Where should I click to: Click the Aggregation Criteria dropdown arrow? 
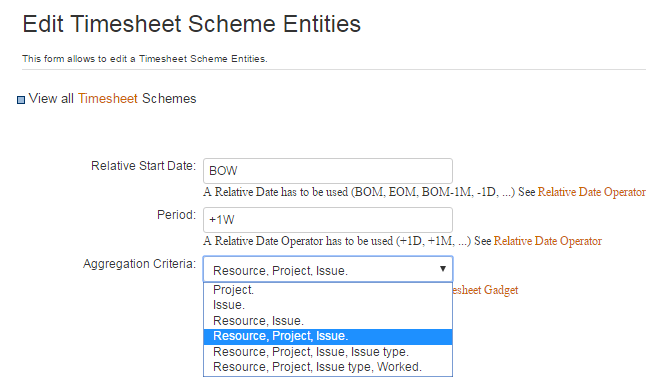pos(442,269)
